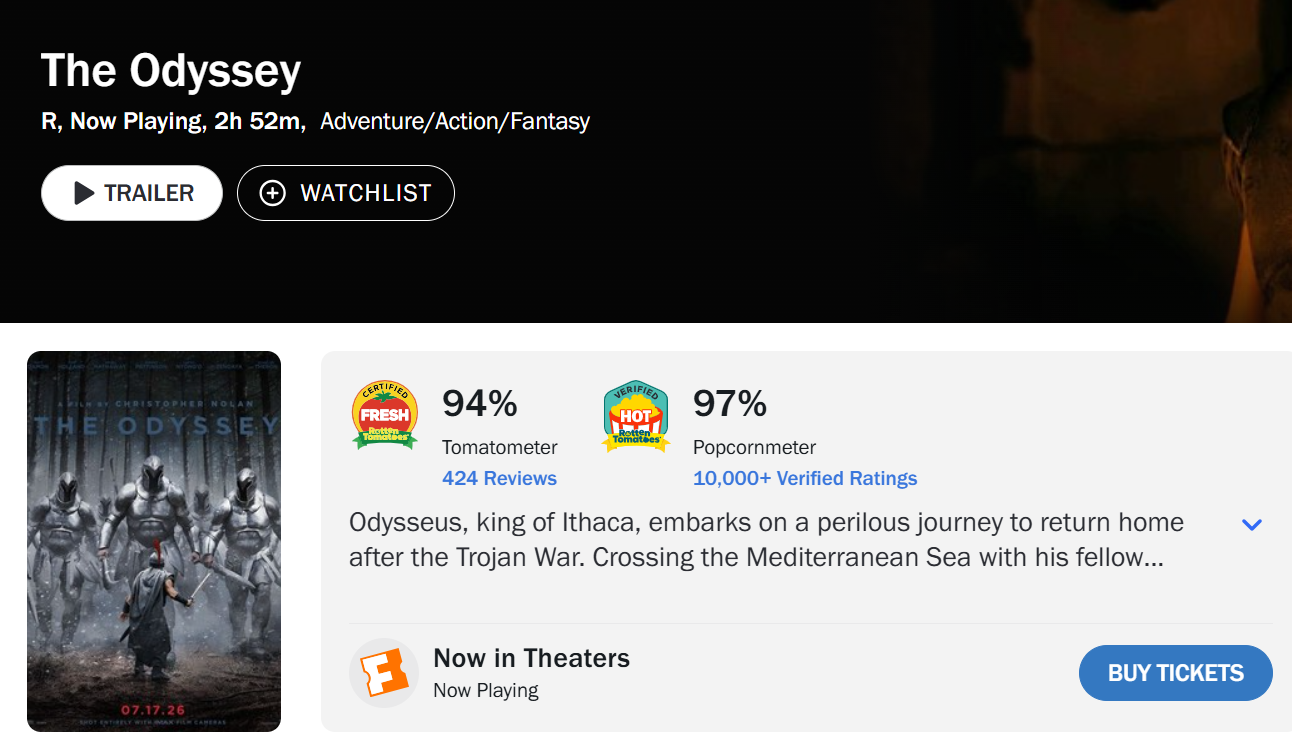The width and height of the screenshot is (1292, 732).
Task: Click the Tomatometer label
Action: (x=500, y=447)
